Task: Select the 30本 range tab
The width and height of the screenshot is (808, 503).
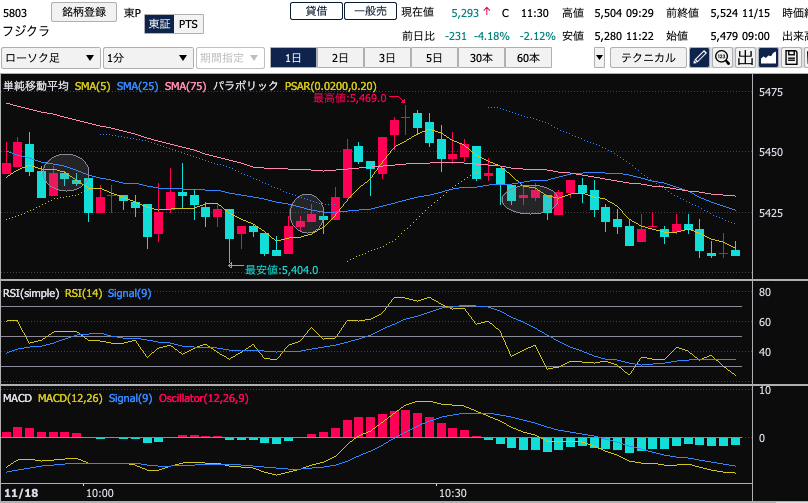Action: [480, 58]
